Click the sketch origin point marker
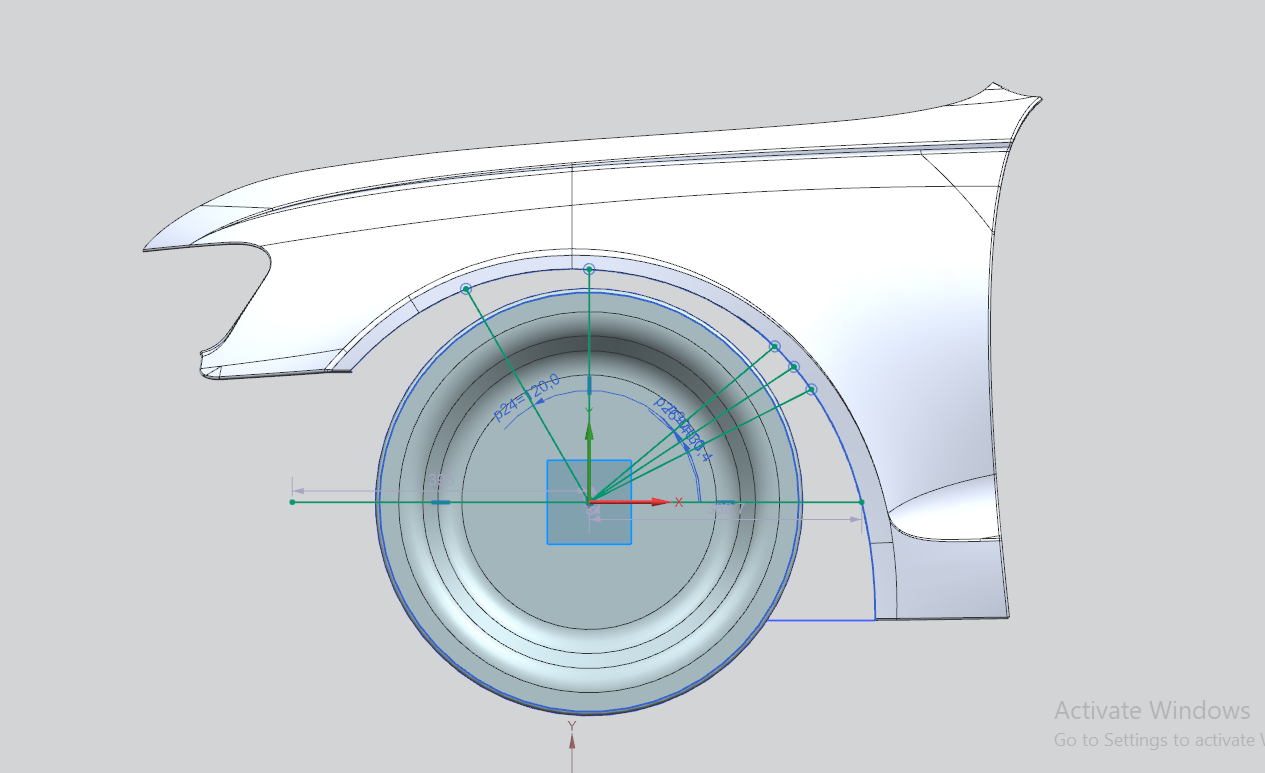This screenshot has height=773, width=1265. point(590,501)
